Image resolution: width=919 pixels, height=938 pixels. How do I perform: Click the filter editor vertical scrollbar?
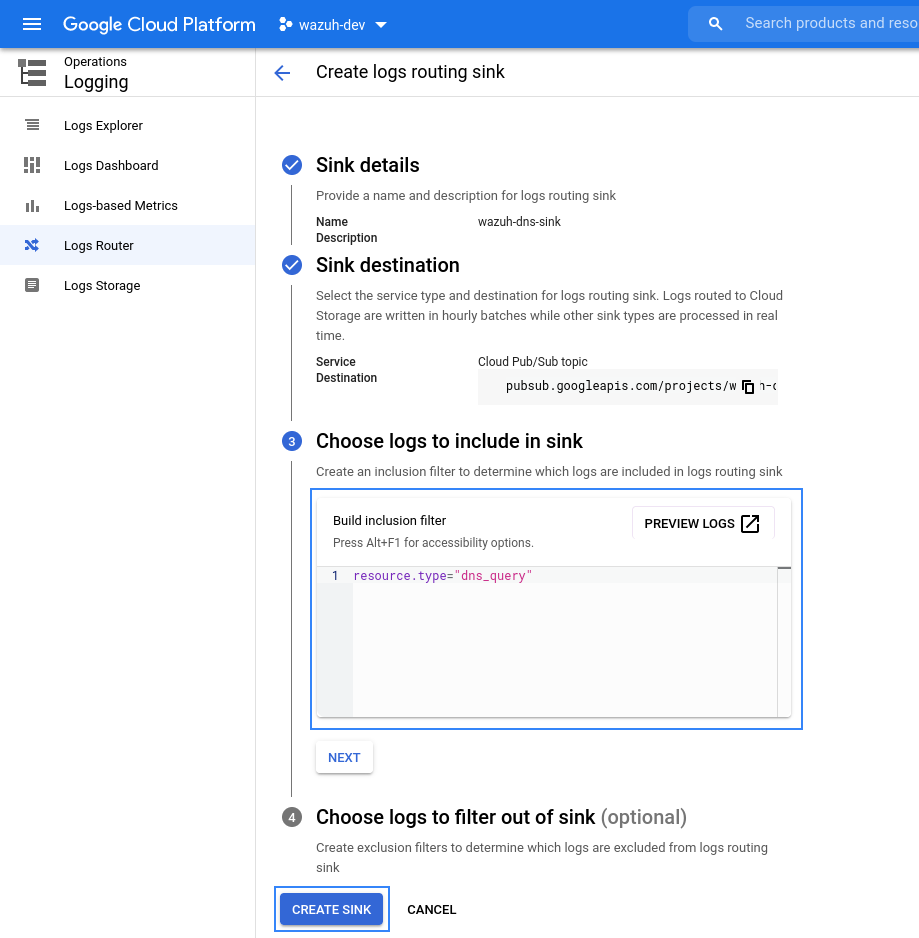[x=784, y=641]
